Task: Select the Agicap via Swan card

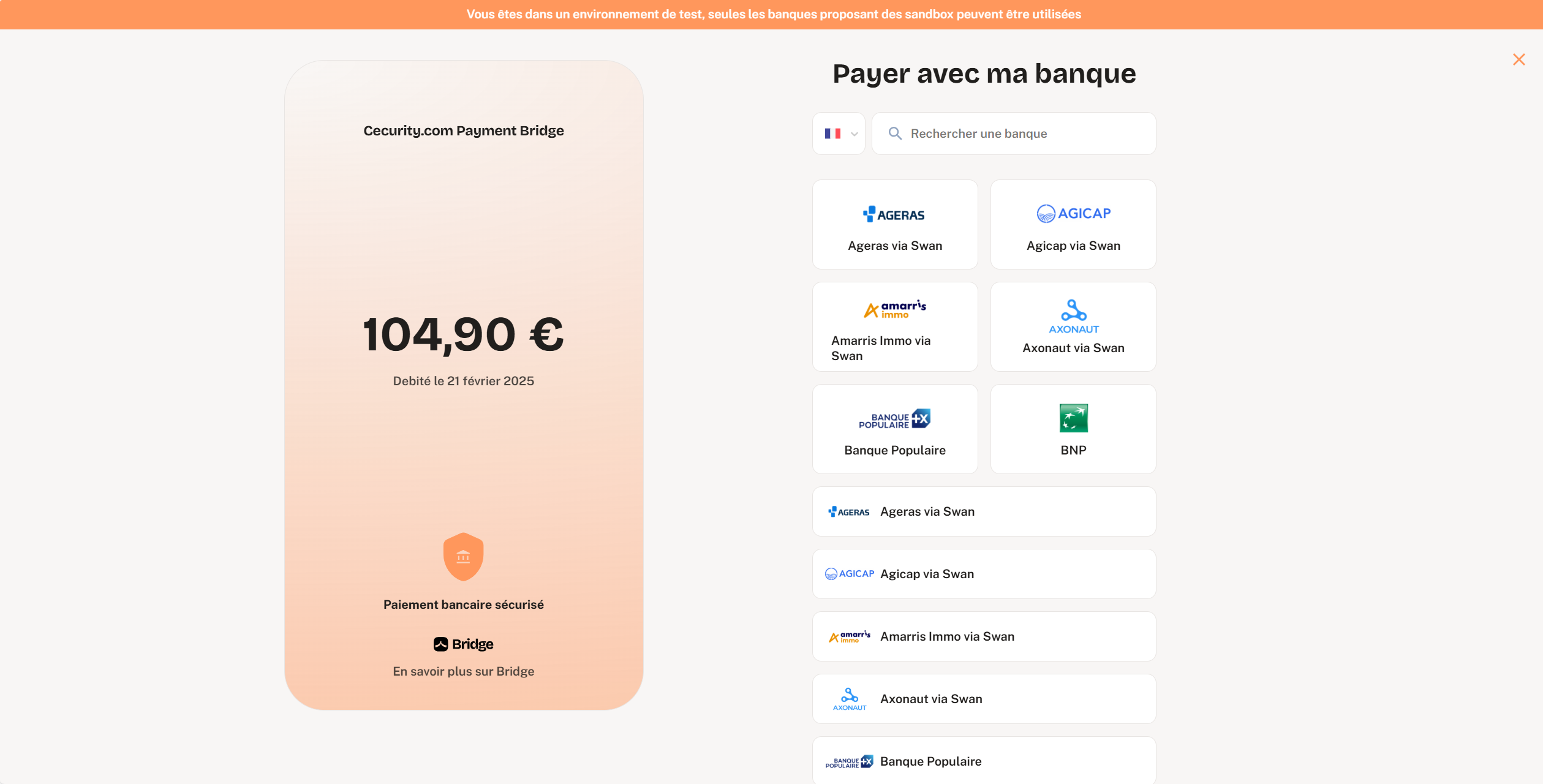Action: tap(1073, 224)
